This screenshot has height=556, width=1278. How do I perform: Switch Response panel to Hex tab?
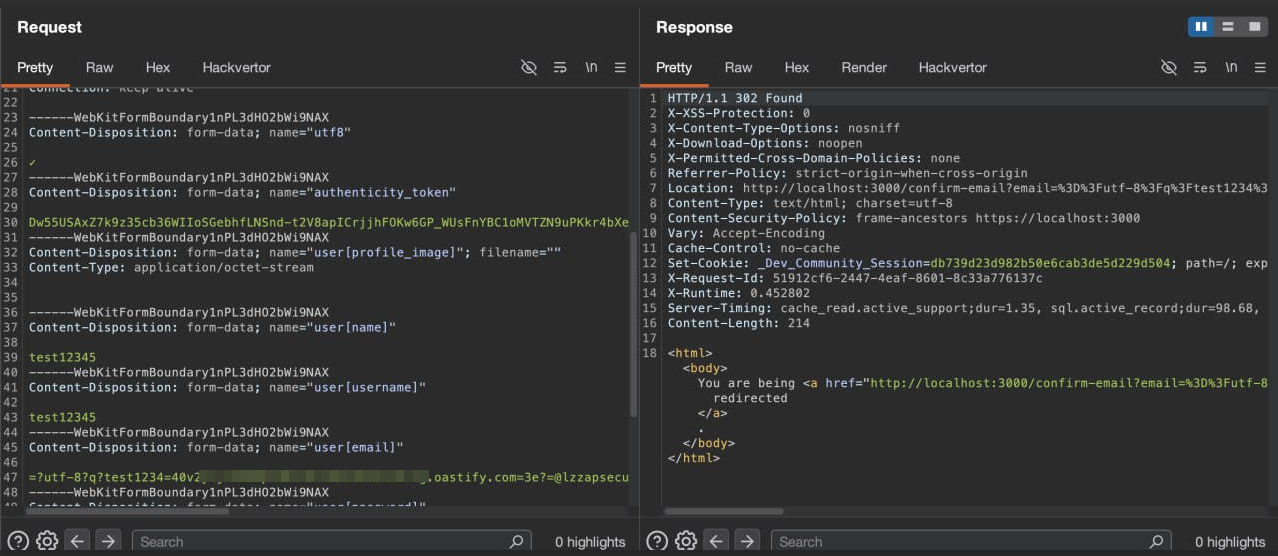click(x=797, y=67)
